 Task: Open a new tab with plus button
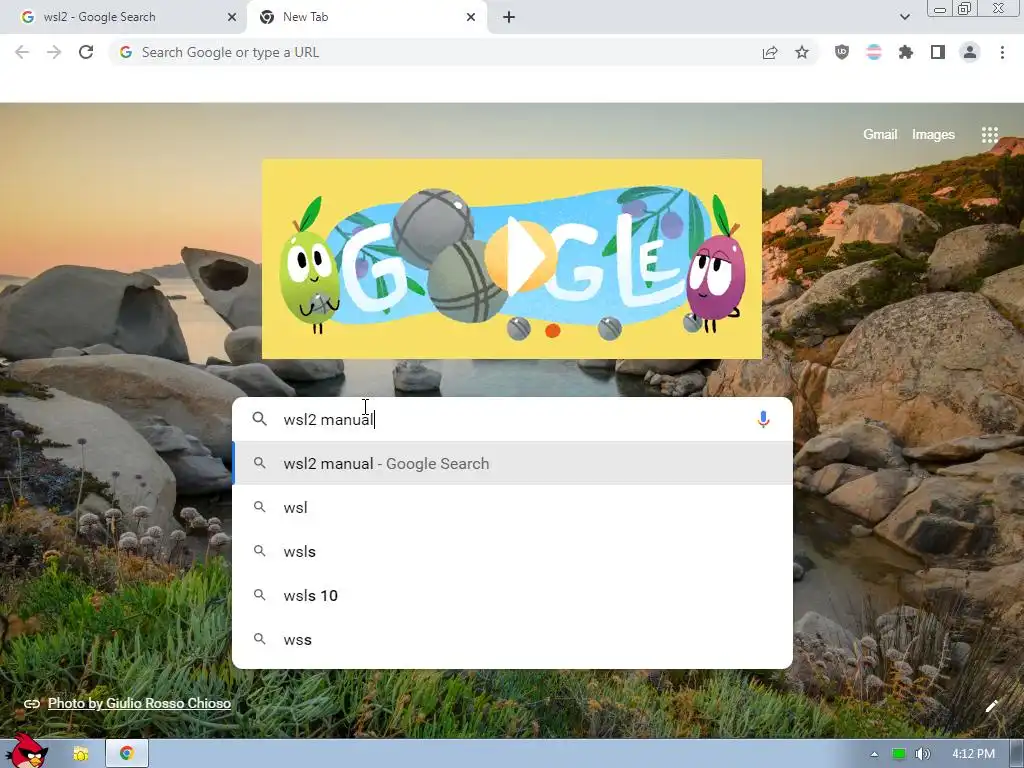pyautogui.click(x=509, y=17)
